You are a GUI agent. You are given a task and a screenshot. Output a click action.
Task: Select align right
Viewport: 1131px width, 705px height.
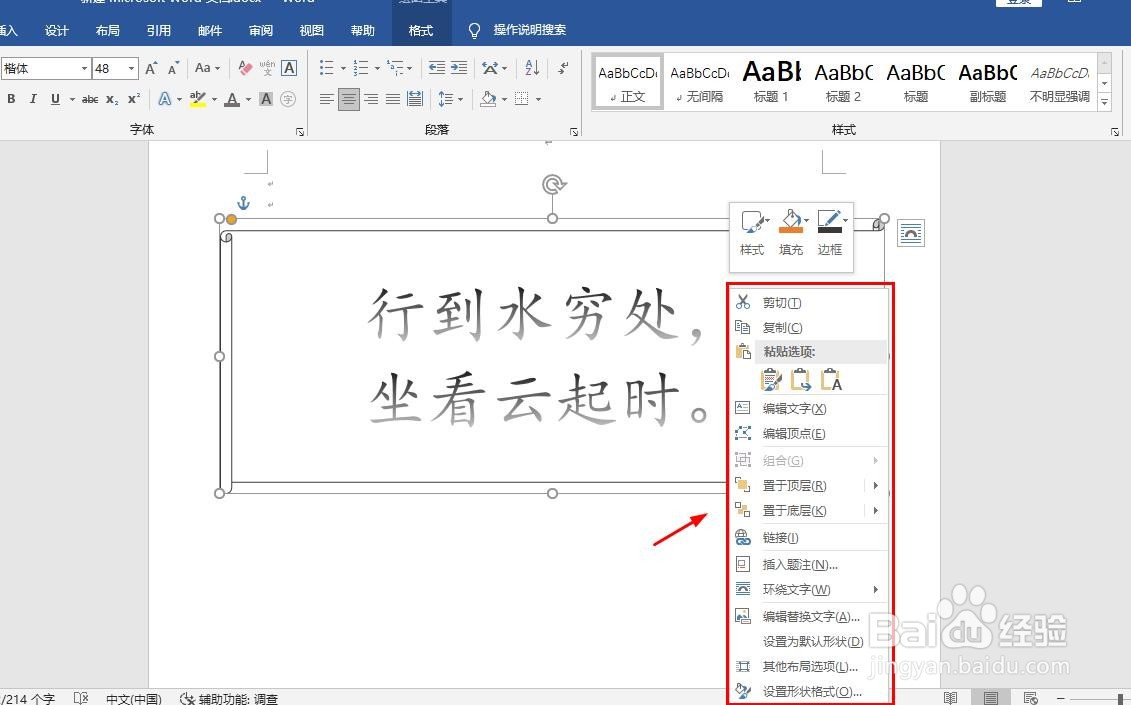tap(371, 99)
